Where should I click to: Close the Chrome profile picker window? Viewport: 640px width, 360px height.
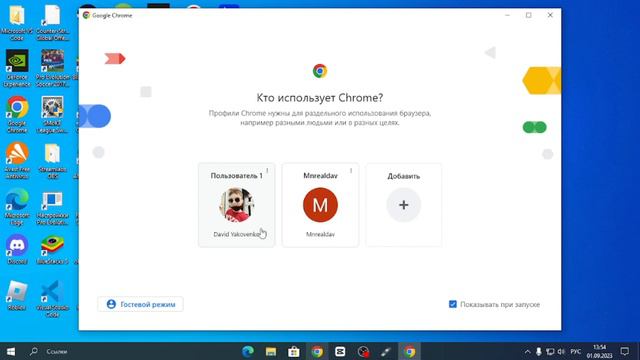pyautogui.click(x=550, y=15)
